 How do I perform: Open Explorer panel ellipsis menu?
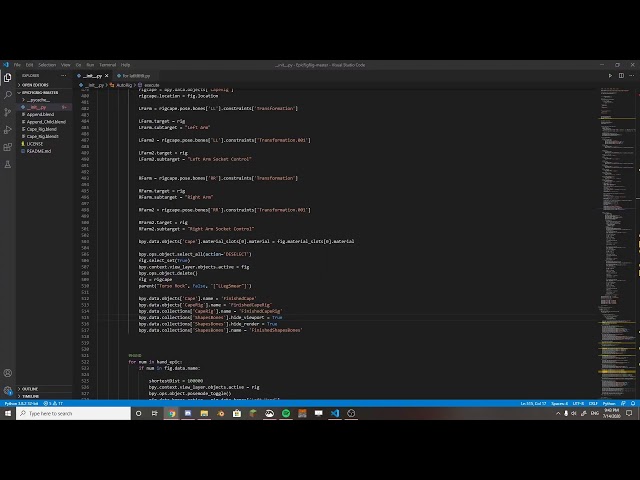[x=63, y=76]
